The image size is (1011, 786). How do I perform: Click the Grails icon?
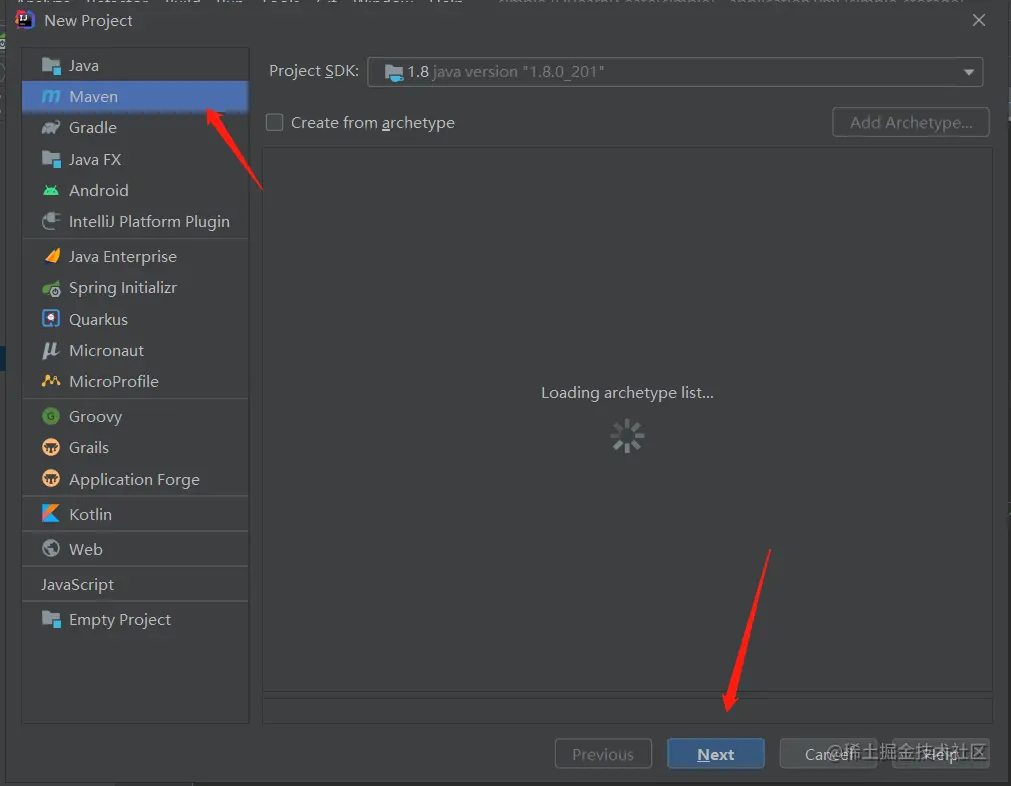[51, 447]
